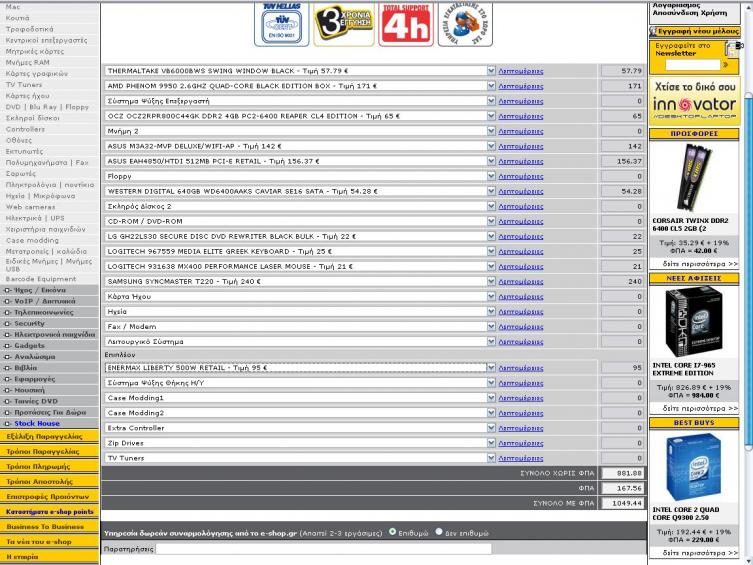Click the Εγγραφή νέου μέλους member icon
The height and width of the screenshot is (565, 753).
click(653, 32)
